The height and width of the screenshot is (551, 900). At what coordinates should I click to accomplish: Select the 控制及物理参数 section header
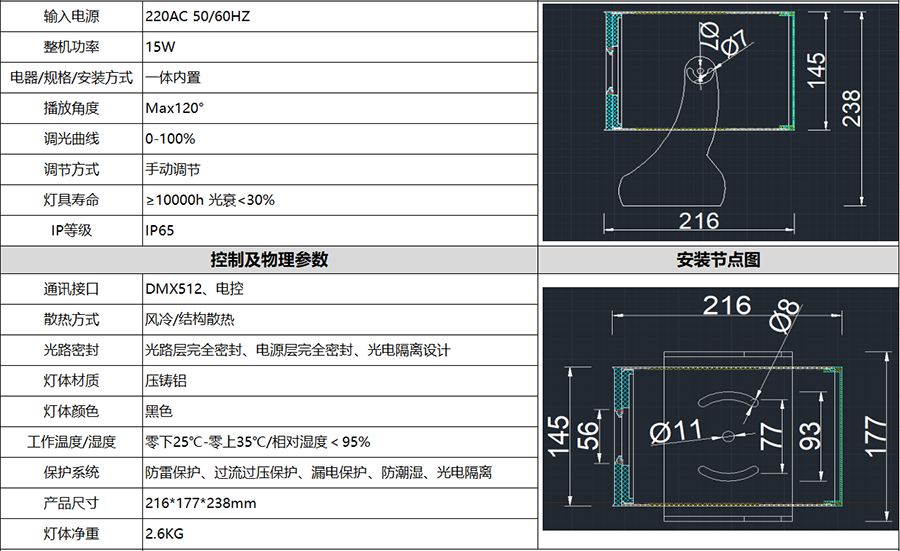(x=269, y=260)
